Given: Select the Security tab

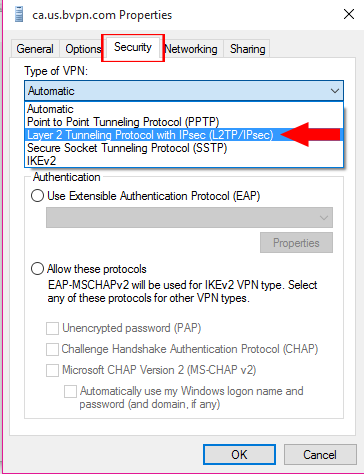Looking at the screenshot, I should pyautogui.click(x=133, y=47).
